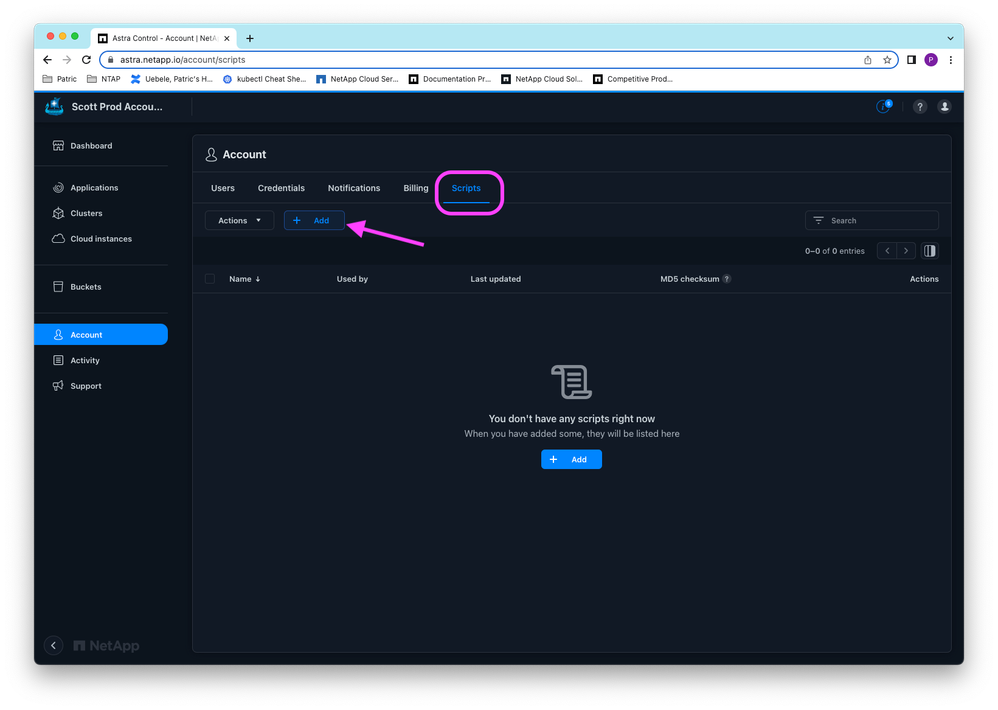
Task: Open the Patric bookmarks folder
Action: [59, 79]
